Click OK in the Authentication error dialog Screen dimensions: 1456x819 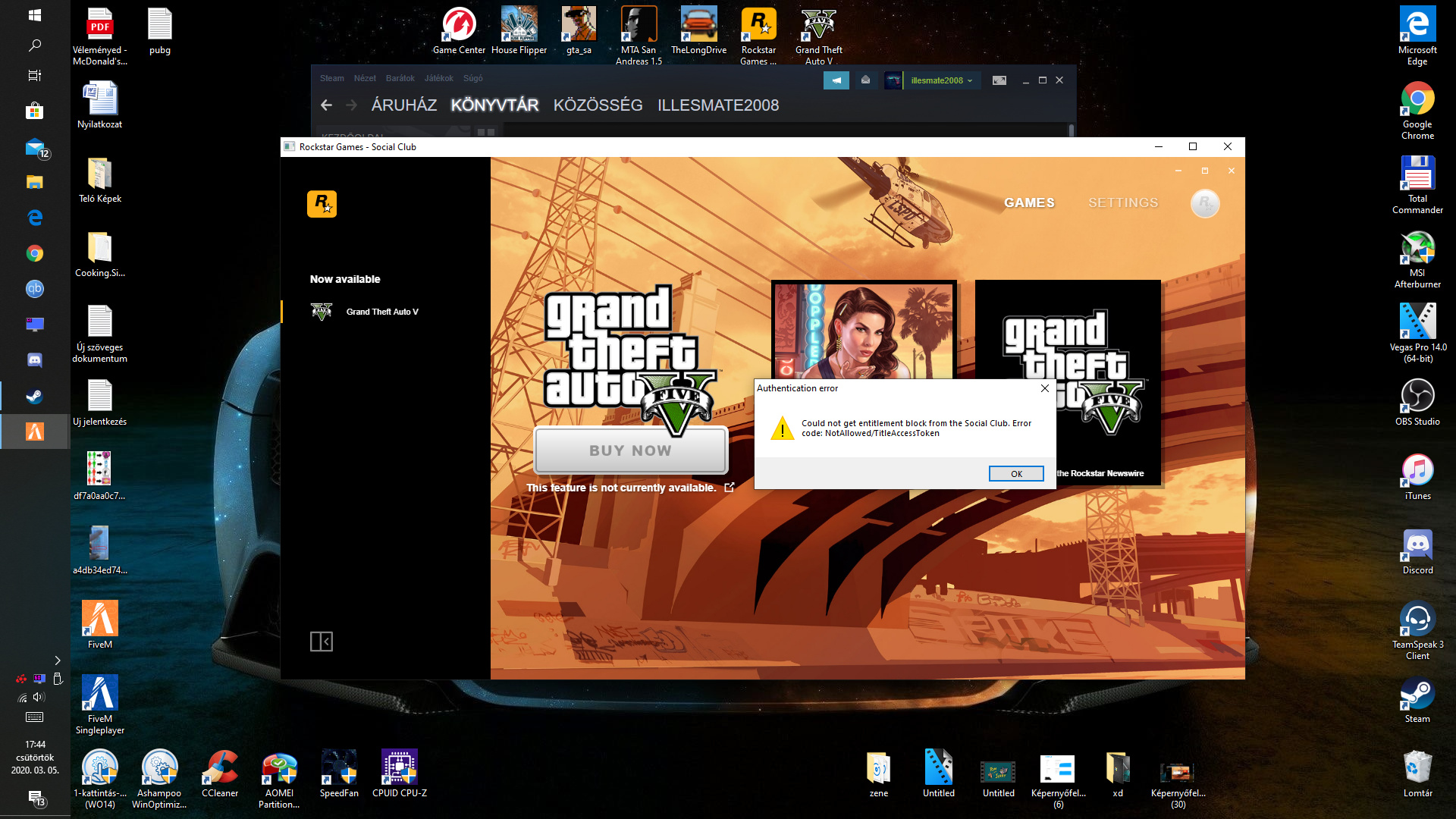point(1016,474)
